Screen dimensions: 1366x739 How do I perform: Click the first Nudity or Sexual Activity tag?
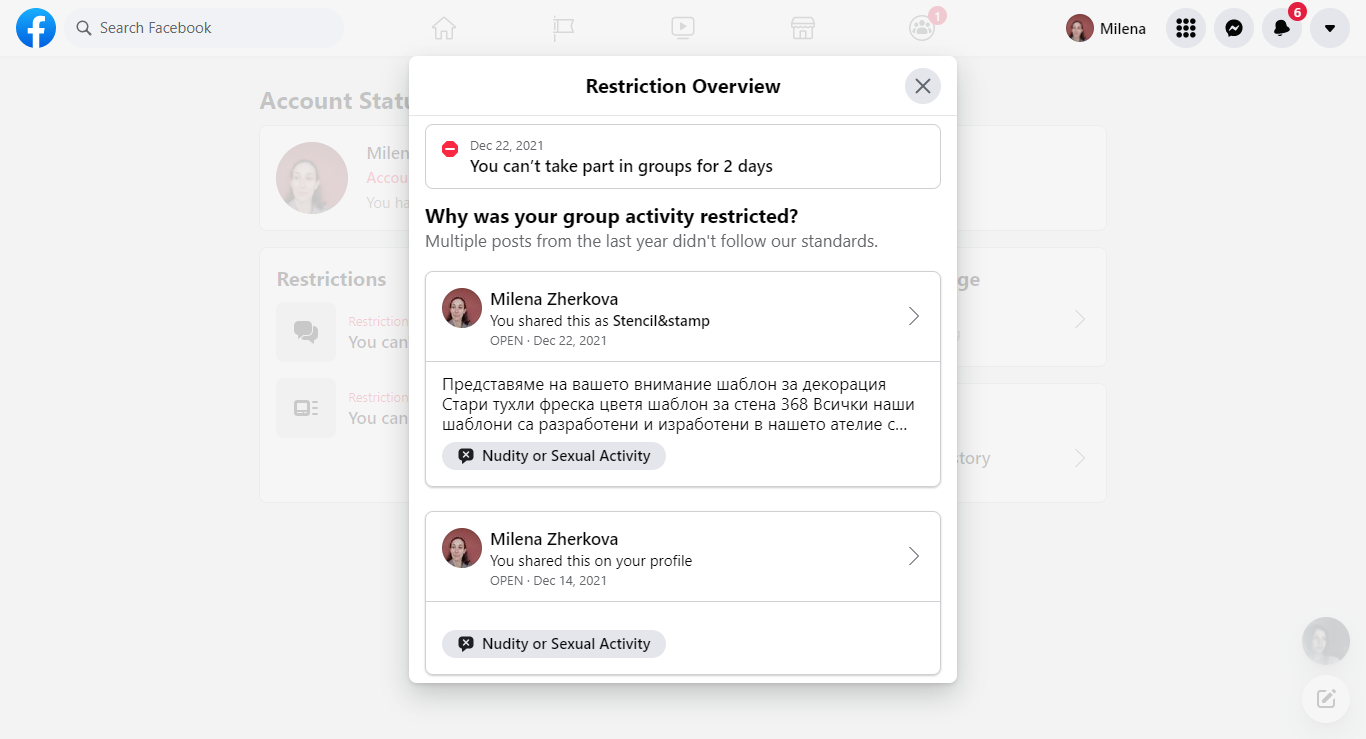tap(554, 456)
